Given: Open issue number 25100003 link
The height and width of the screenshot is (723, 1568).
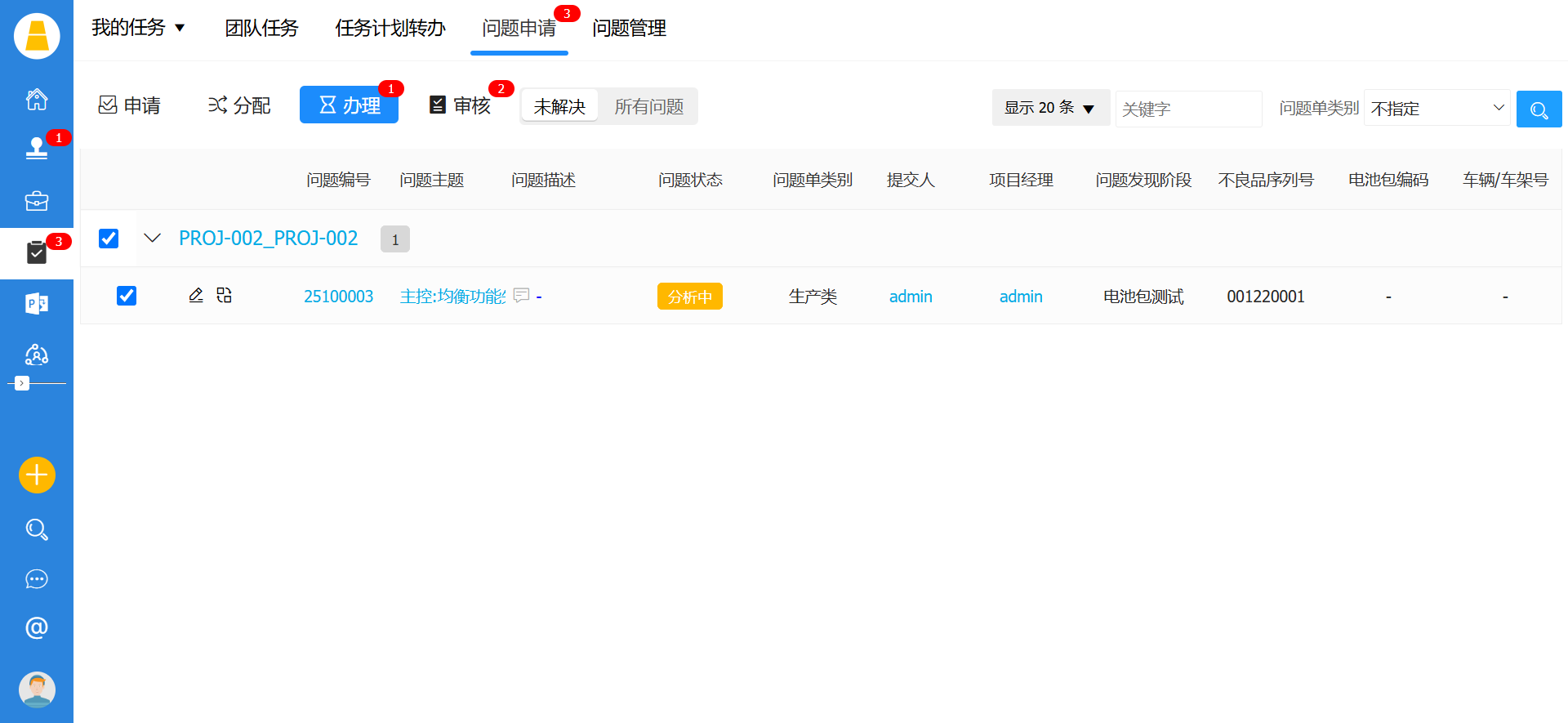Looking at the screenshot, I should click(338, 297).
